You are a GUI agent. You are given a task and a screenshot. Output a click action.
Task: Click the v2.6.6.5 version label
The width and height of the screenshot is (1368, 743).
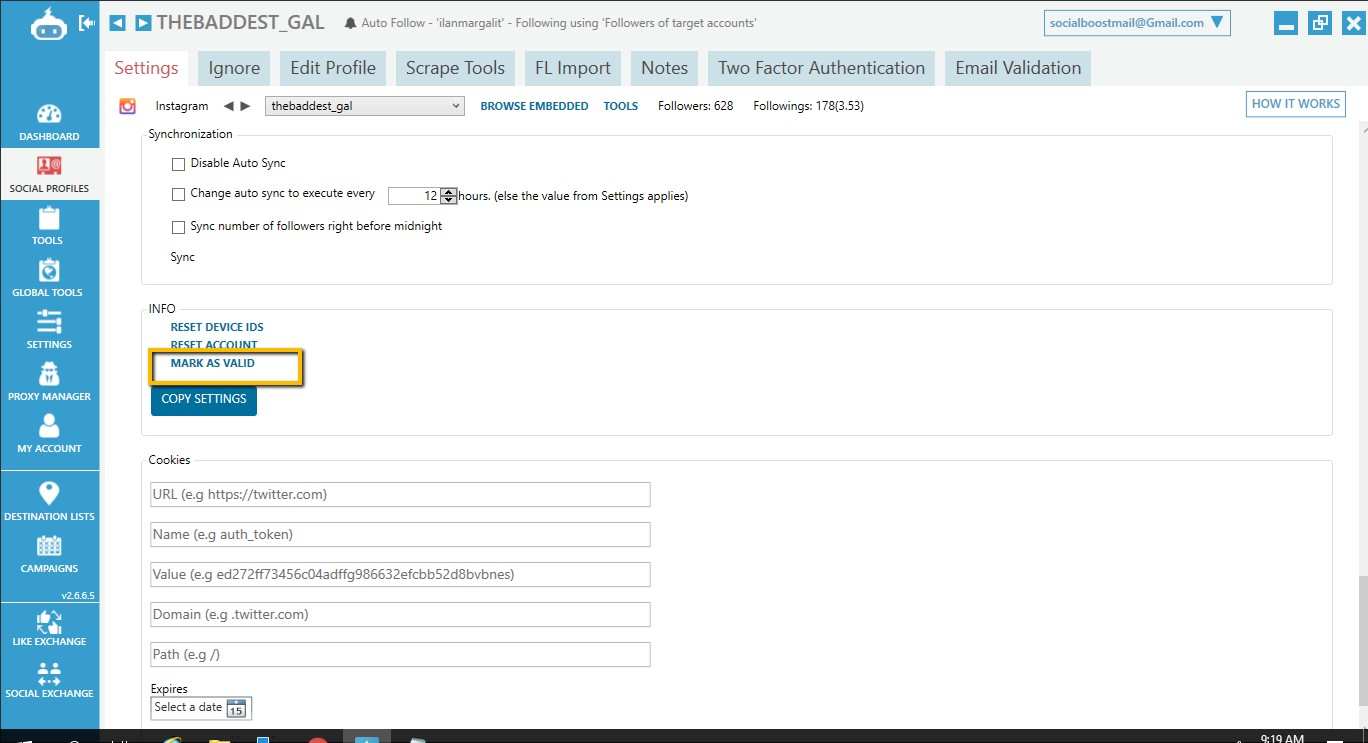[x=77, y=596]
